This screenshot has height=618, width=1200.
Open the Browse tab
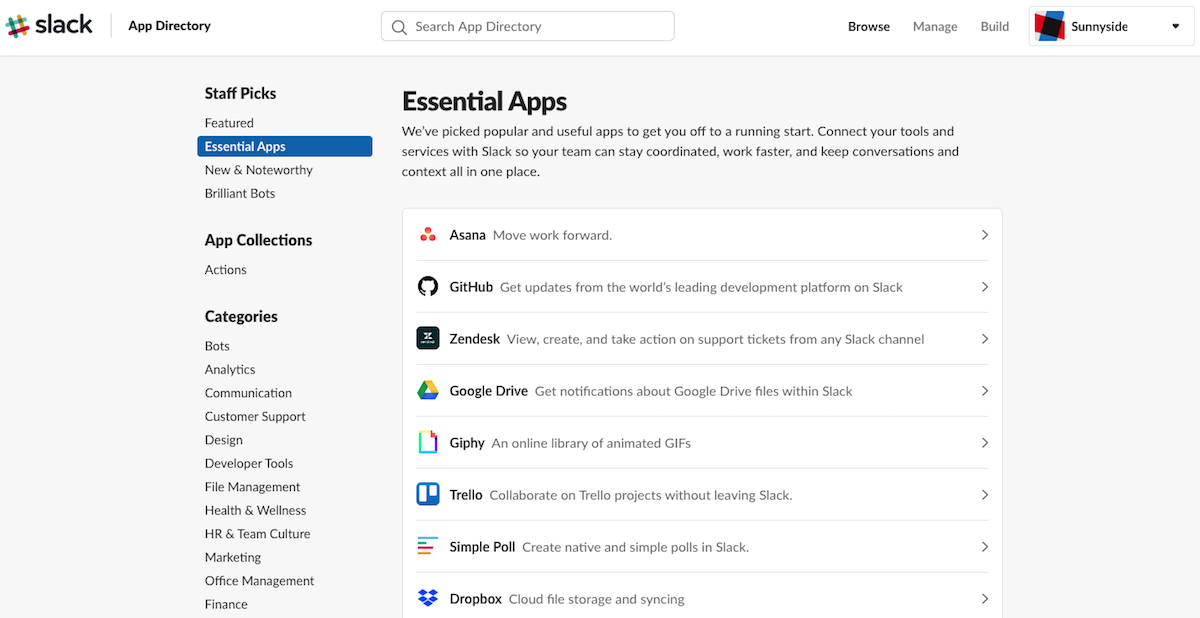pos(869,27)
